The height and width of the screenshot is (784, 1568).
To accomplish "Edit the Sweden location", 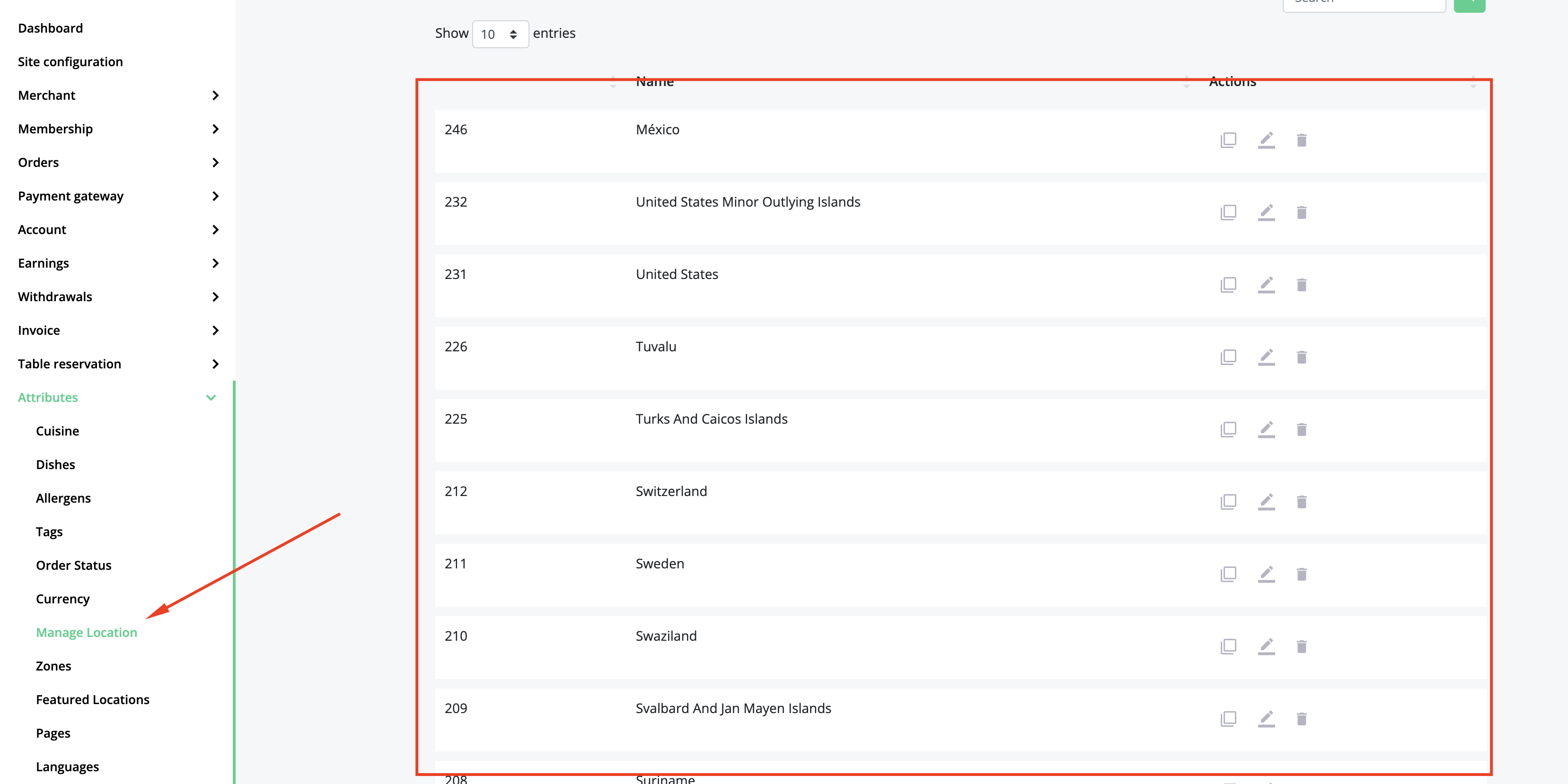I will coord(1266,575).
